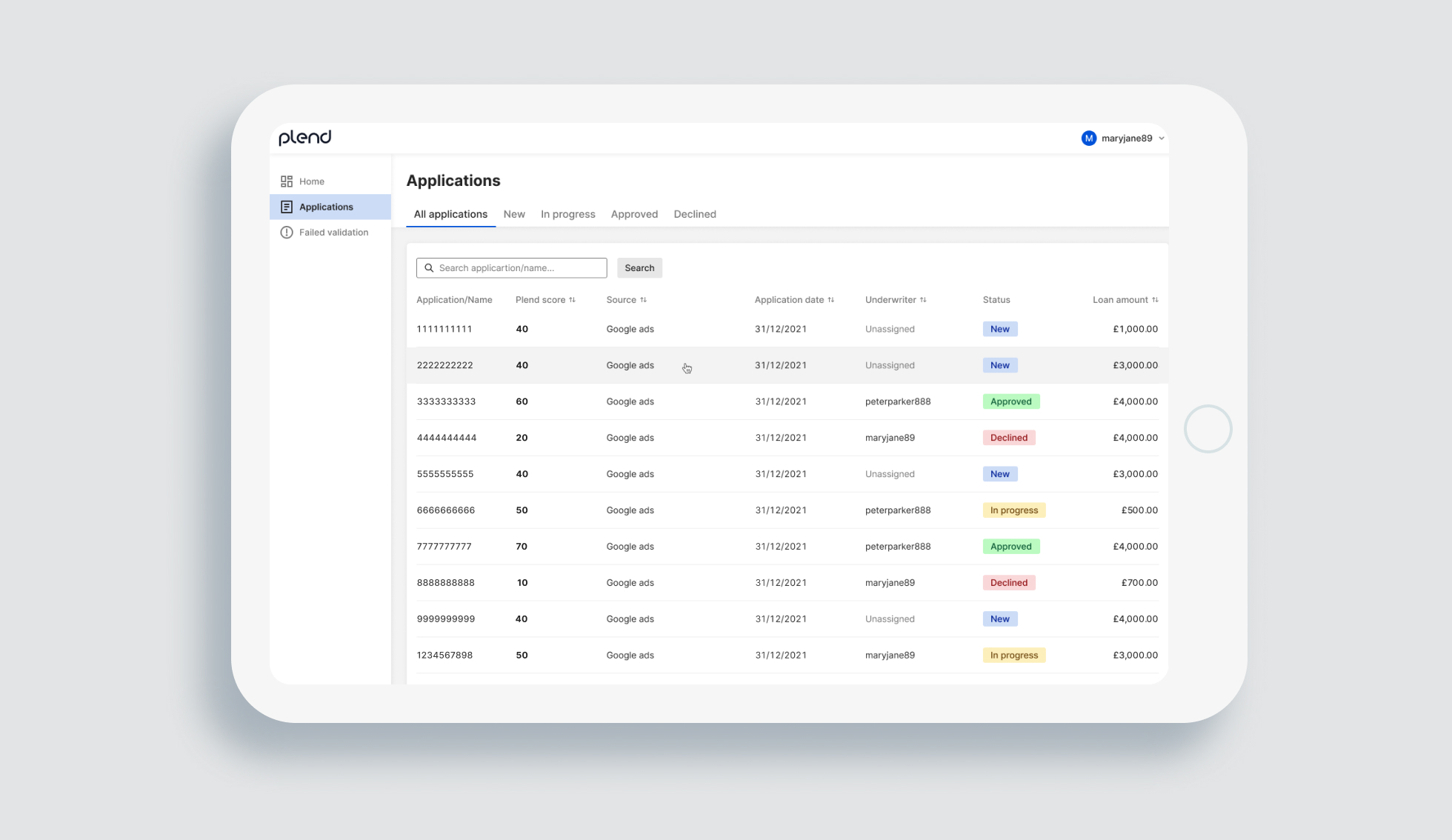Switch to the New tab

[514, 214]
